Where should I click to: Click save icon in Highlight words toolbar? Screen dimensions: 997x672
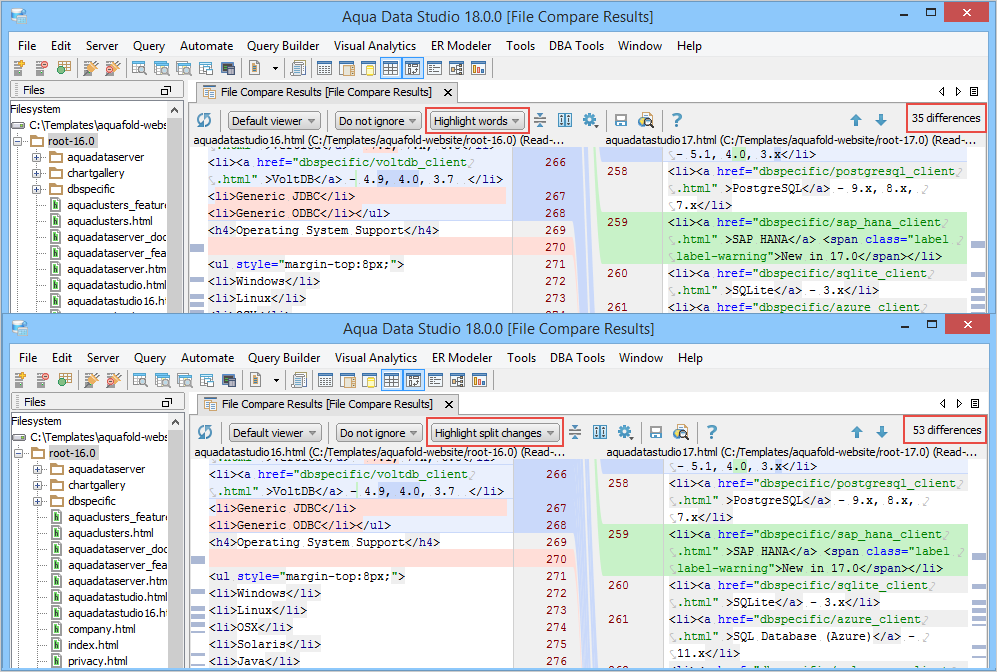621,120
